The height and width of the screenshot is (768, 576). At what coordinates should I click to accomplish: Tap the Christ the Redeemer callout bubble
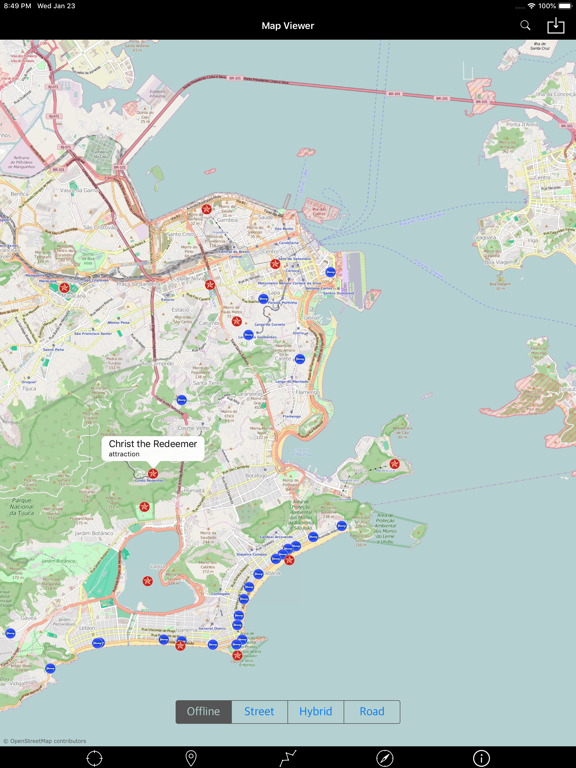click(153, 448)
